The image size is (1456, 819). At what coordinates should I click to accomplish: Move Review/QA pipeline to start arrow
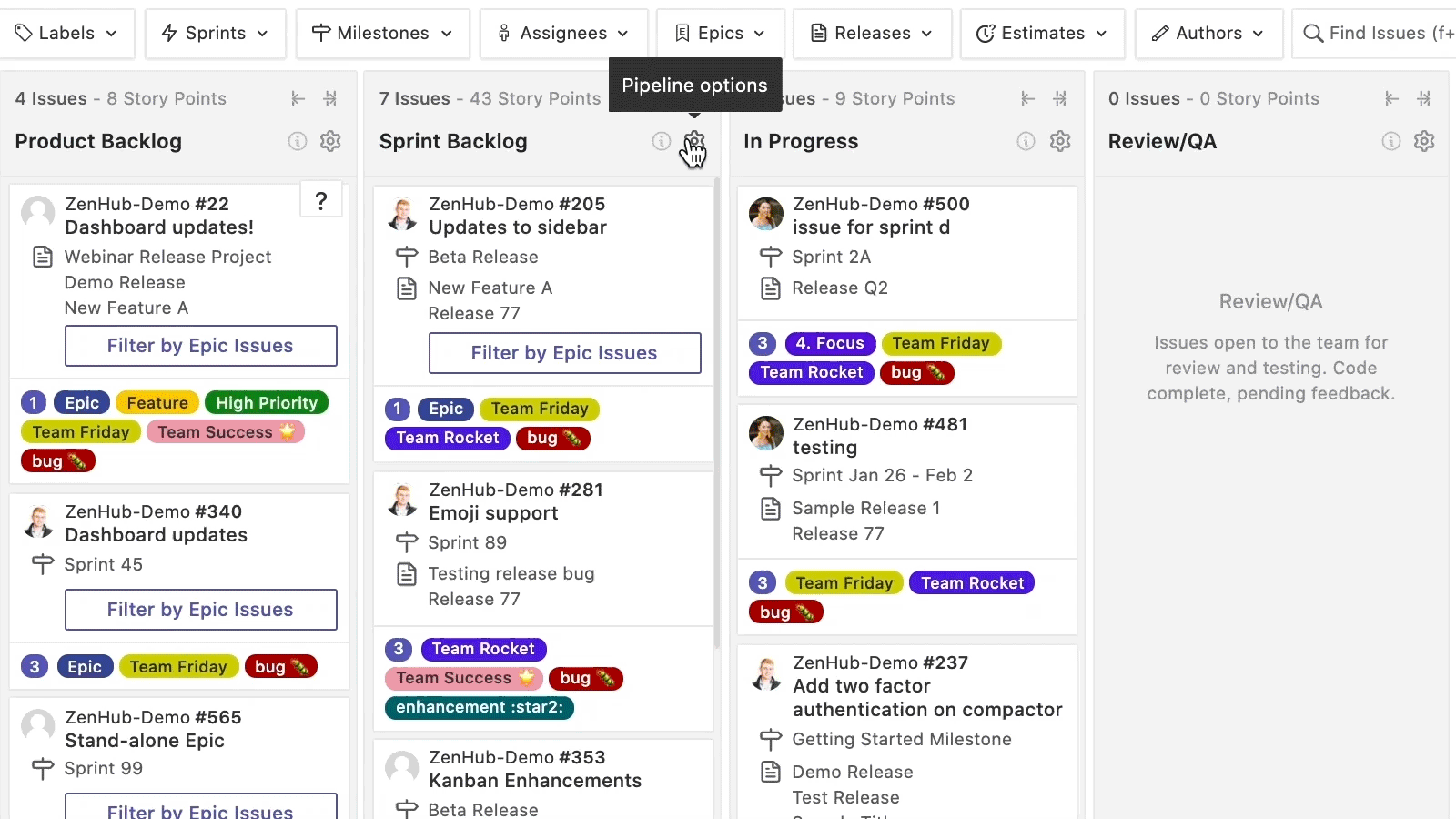click(x=1391, y=98)
